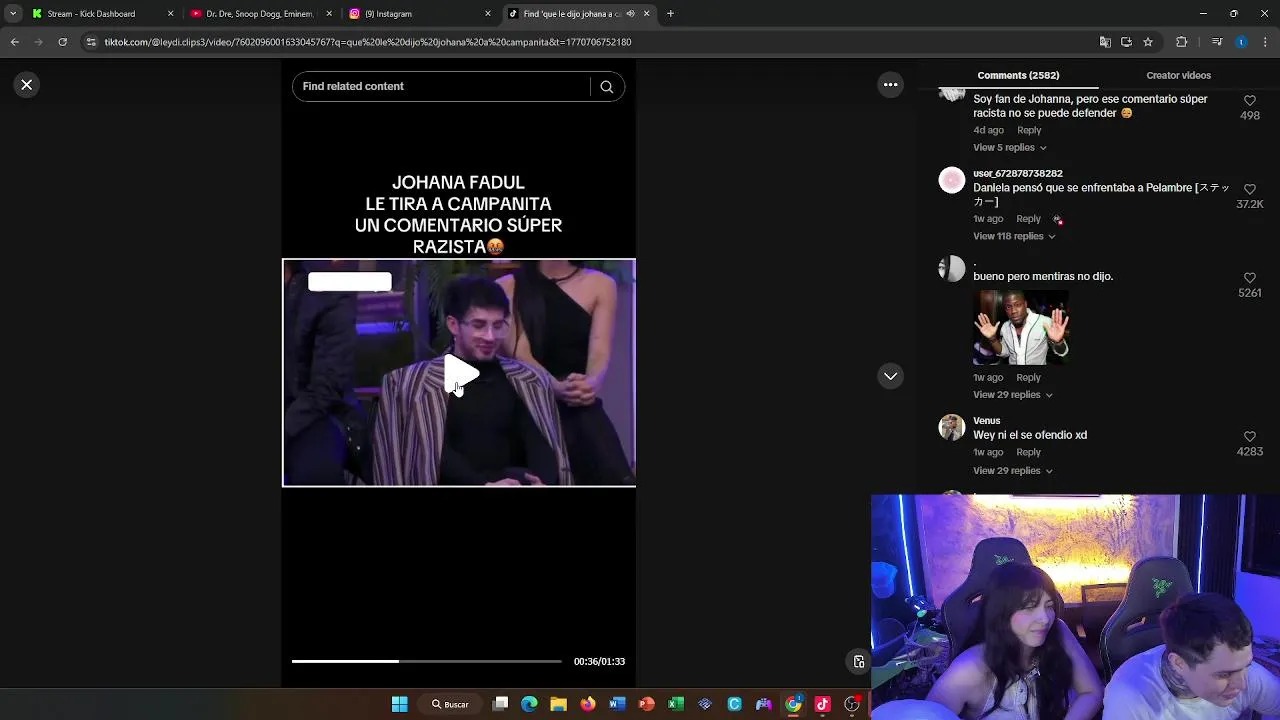Click the install app icon in address bar
The height and width of the screenshot is (720, 1280).
(1126, 42)
